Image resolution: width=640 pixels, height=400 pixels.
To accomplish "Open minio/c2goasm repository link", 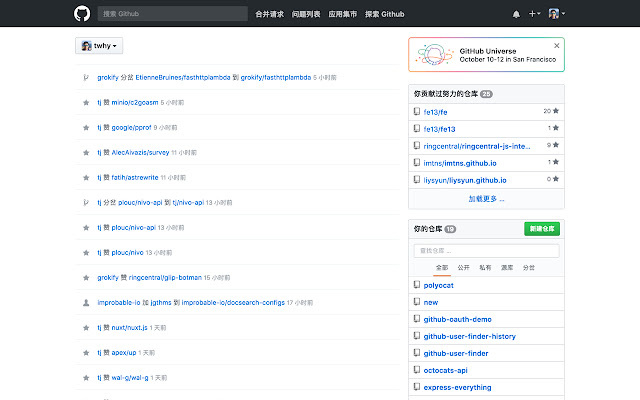I will [x=135, y=102].
